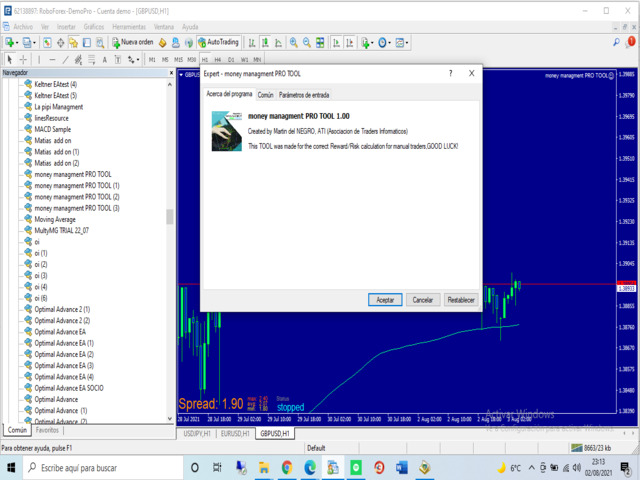The image size is (640, 480).
Task: Open the Herramientas menu
Action: pos(129,27)
